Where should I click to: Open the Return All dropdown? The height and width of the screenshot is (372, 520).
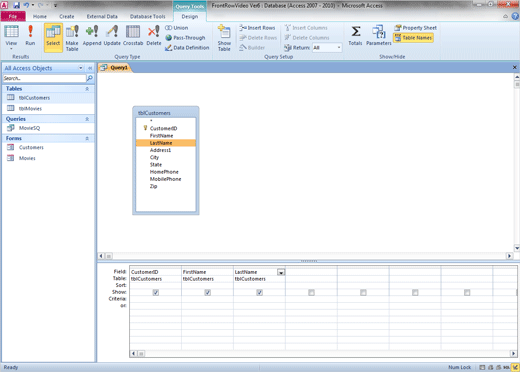click(x=339, y=48)
